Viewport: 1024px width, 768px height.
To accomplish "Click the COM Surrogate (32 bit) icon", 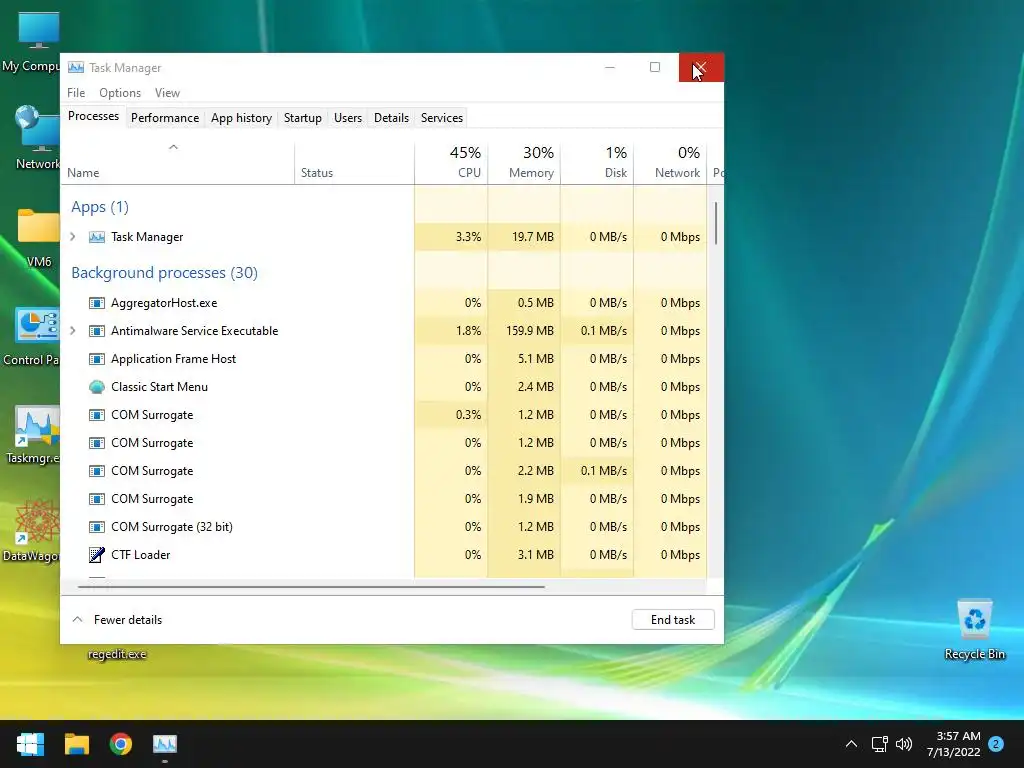I will coord(97,527).
